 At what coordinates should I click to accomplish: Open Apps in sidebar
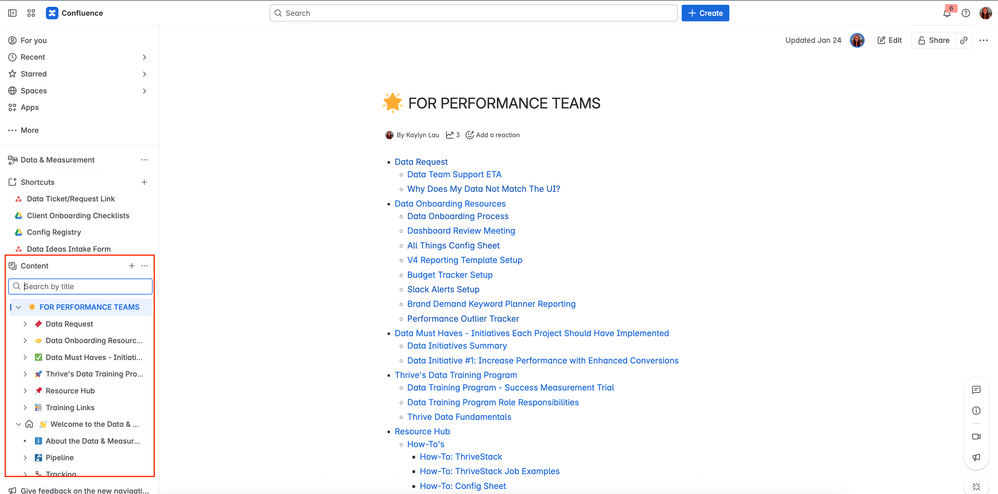pyautogui.click(x=29, y=108)
